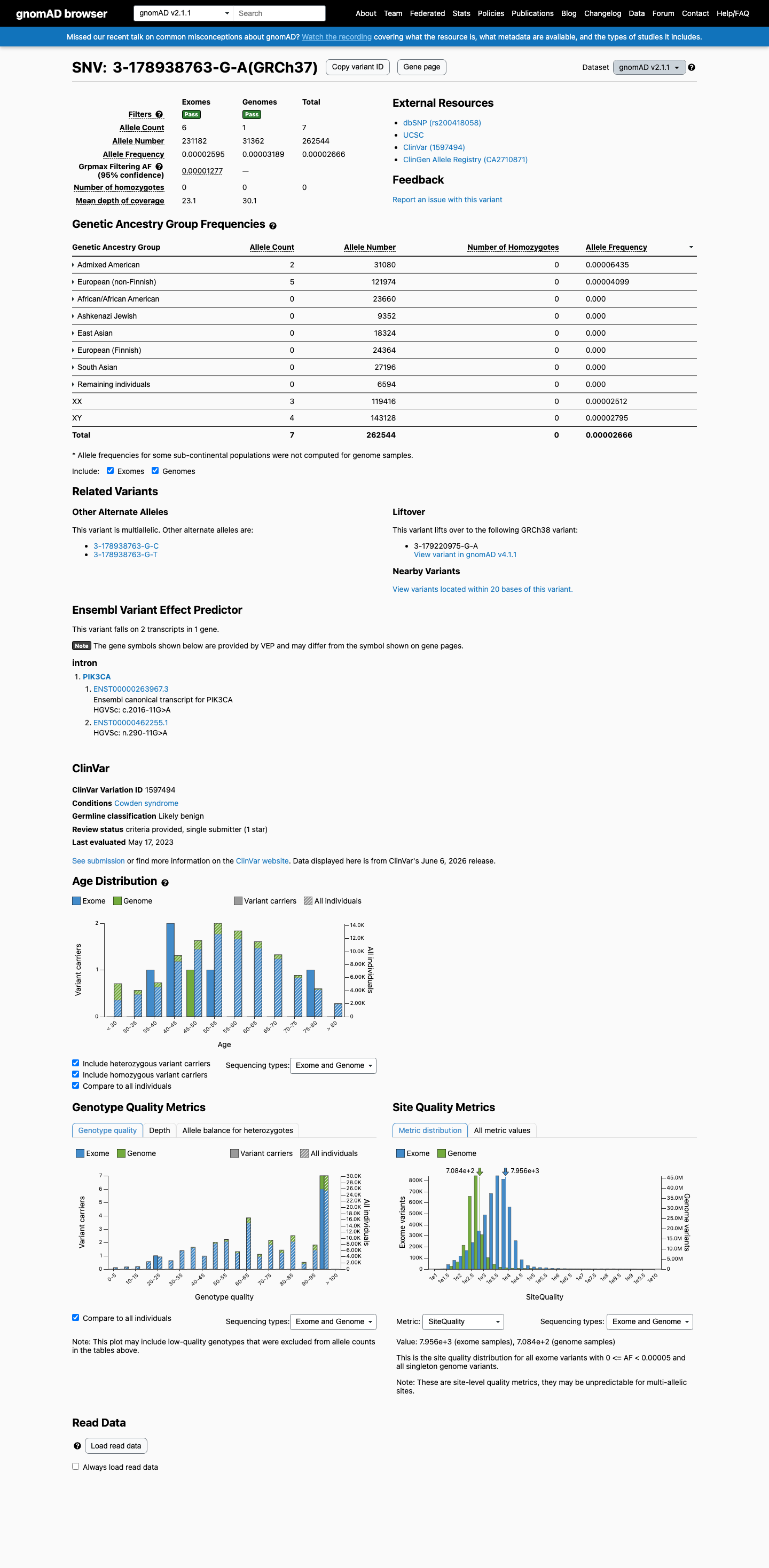Click the Grpmax Filtering AF help icon

(x=159, y=166)
